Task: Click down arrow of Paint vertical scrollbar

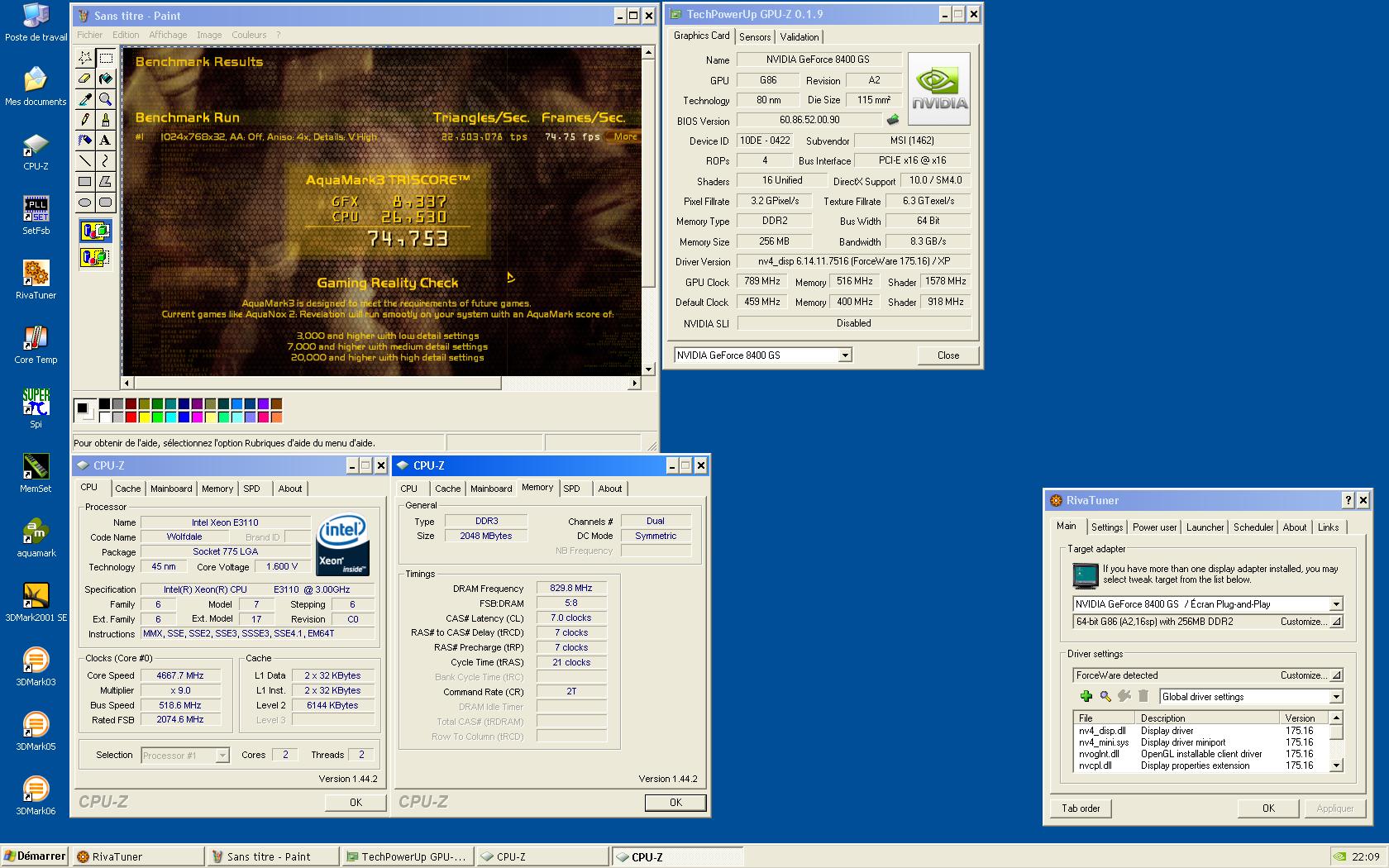Action: pos(648,369)
